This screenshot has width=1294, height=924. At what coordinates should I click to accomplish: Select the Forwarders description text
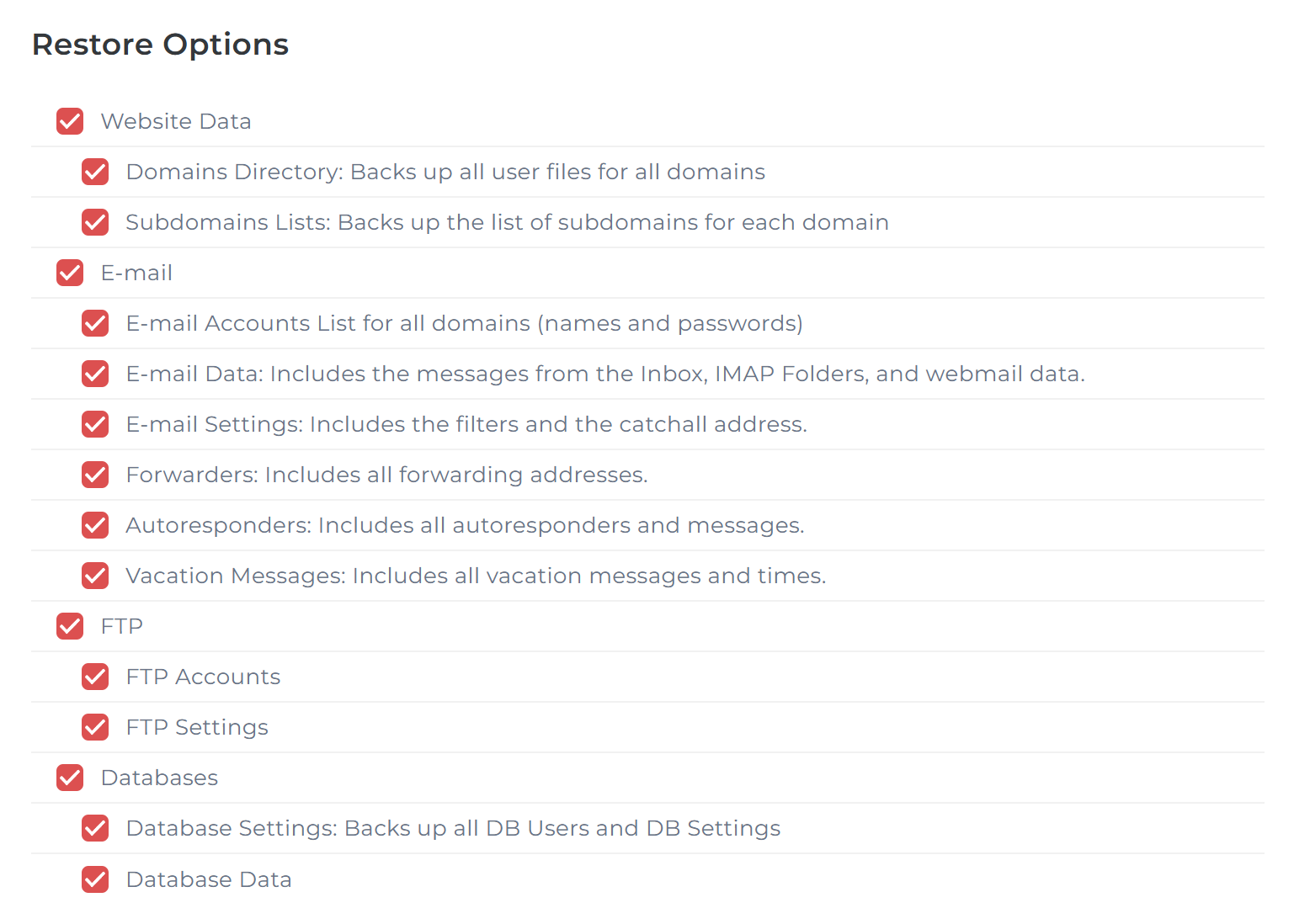click(x=386, y=475)
